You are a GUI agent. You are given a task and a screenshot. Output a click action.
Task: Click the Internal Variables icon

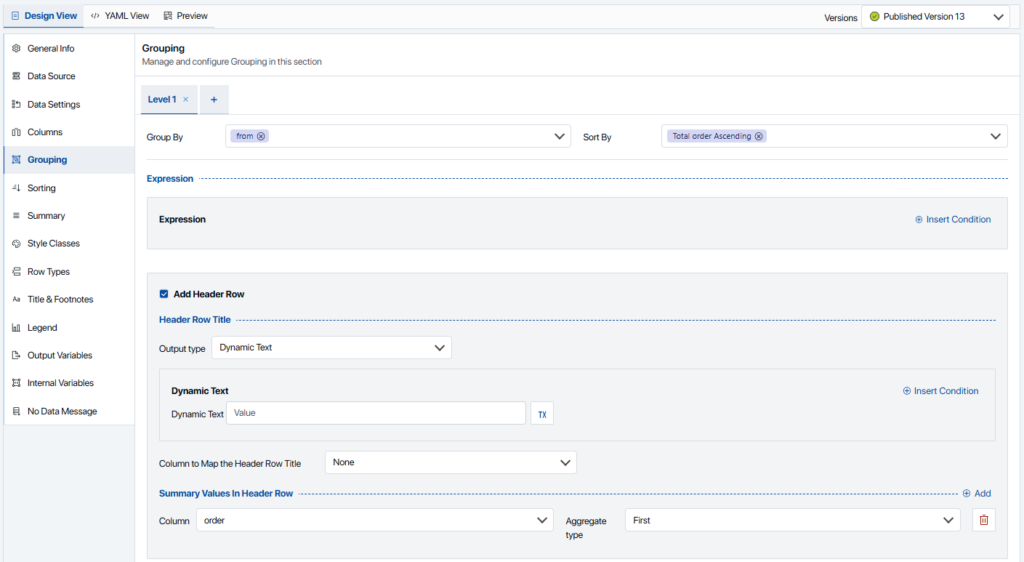(x=16, y=383)
